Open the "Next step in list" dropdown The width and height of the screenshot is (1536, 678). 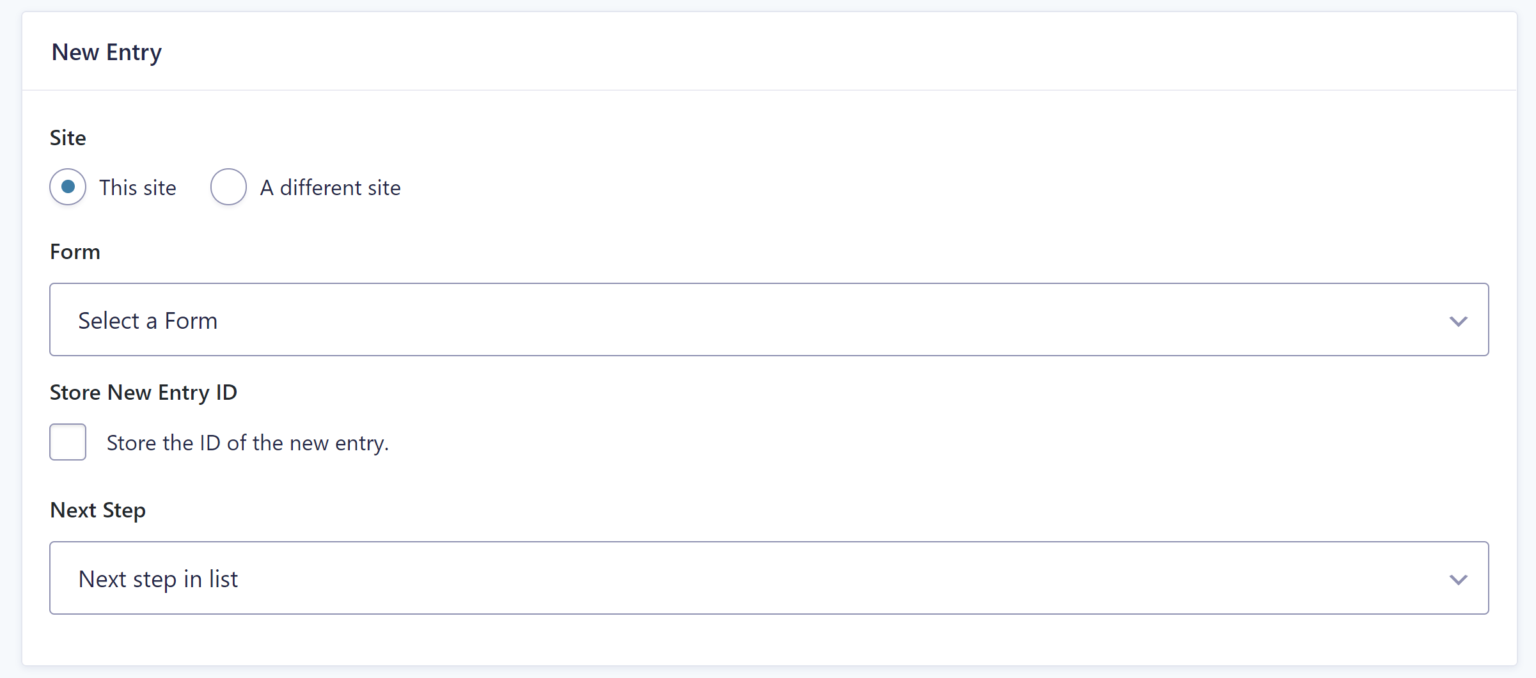(768, 578)
